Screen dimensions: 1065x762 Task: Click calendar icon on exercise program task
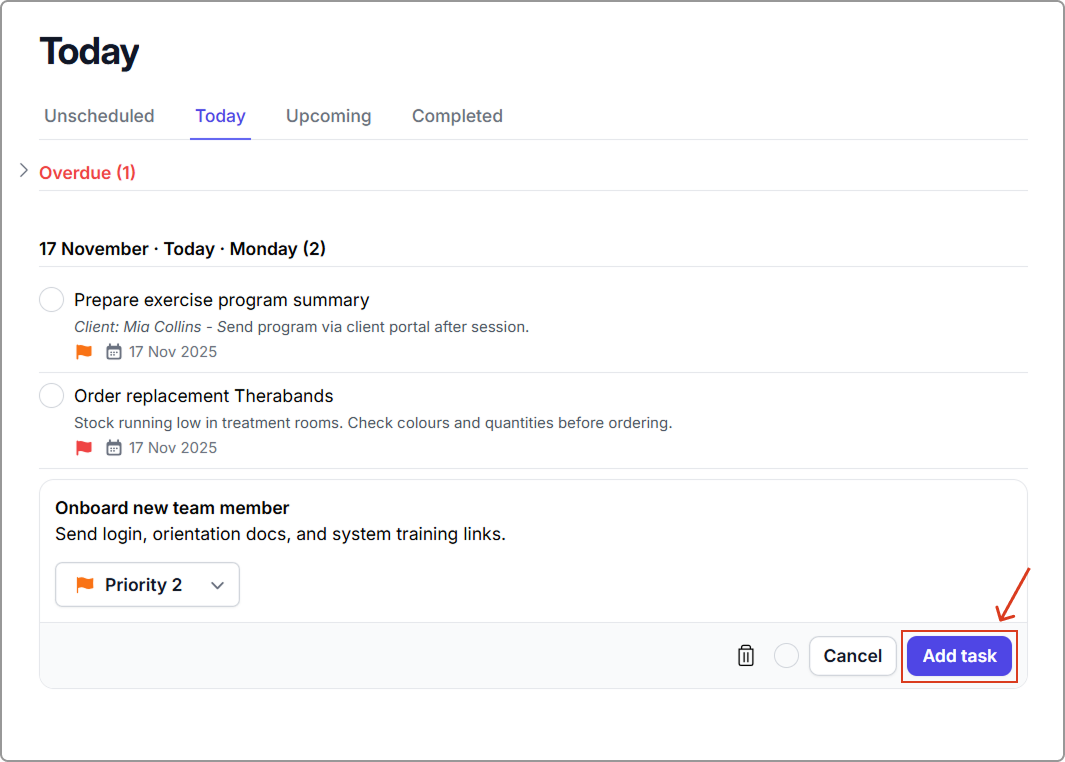click(114, 352)
